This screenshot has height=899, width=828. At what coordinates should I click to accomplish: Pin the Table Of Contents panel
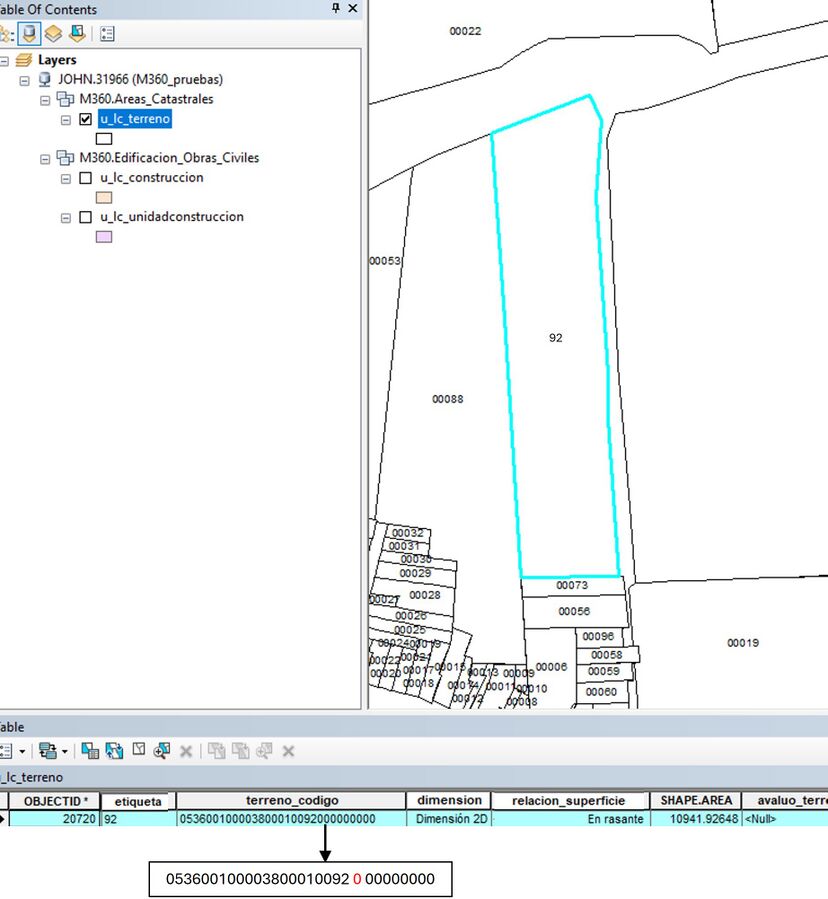tap(335, 9)
